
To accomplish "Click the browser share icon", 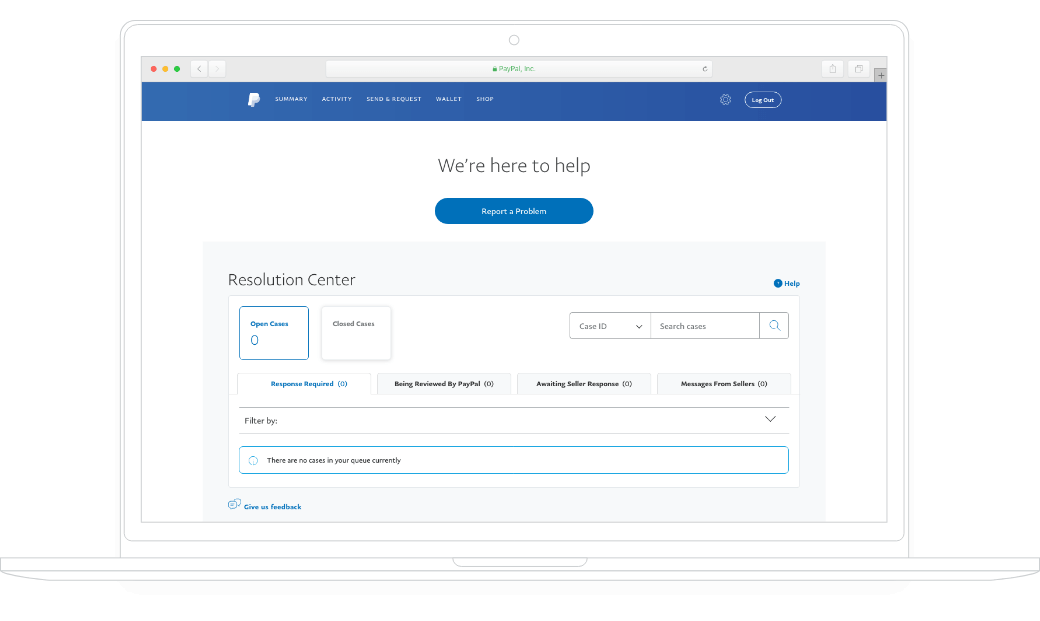I will pos(832,68).
